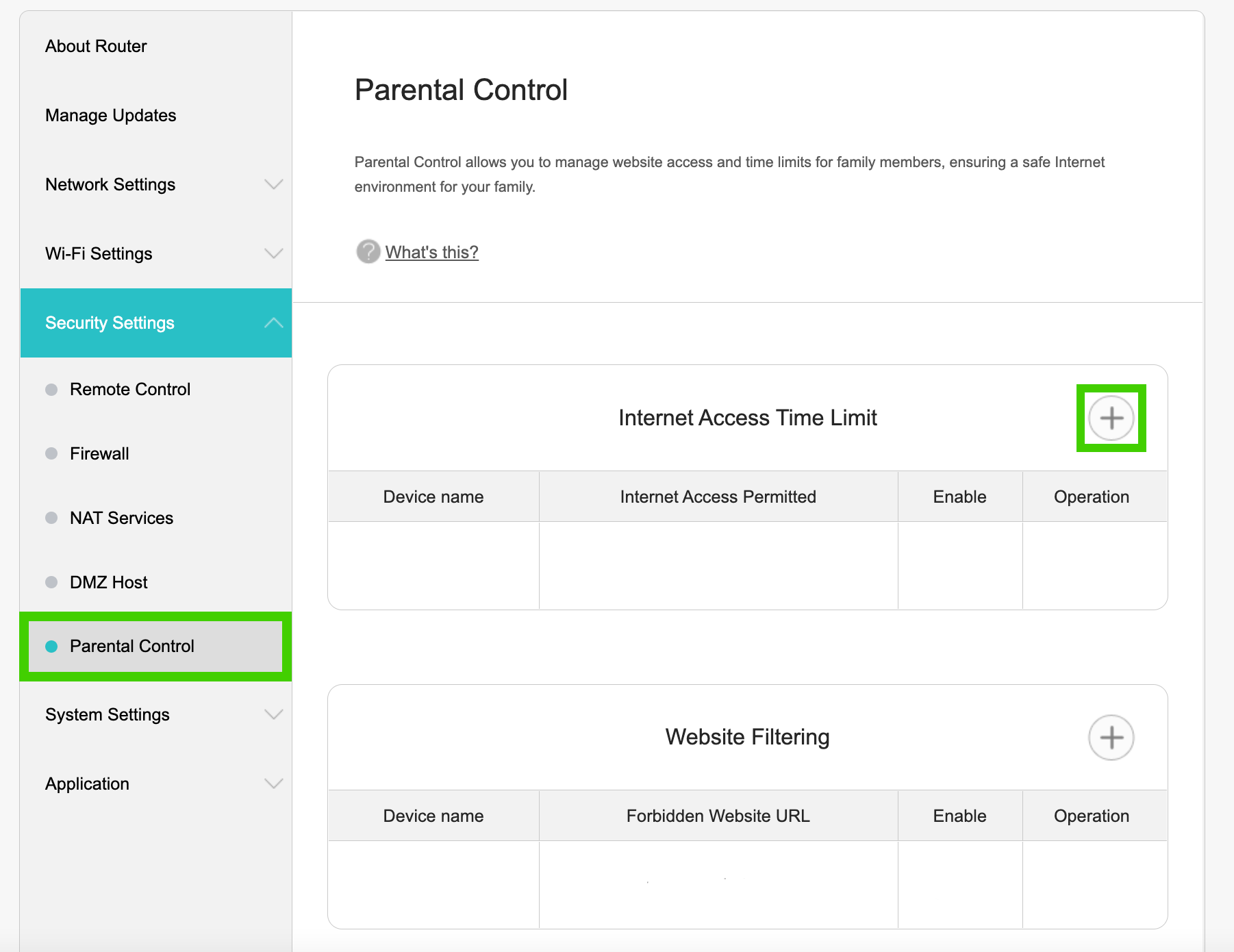Add a new Internet Access Time Limit rule
1234x952 pixels.
coord(1111,418)
